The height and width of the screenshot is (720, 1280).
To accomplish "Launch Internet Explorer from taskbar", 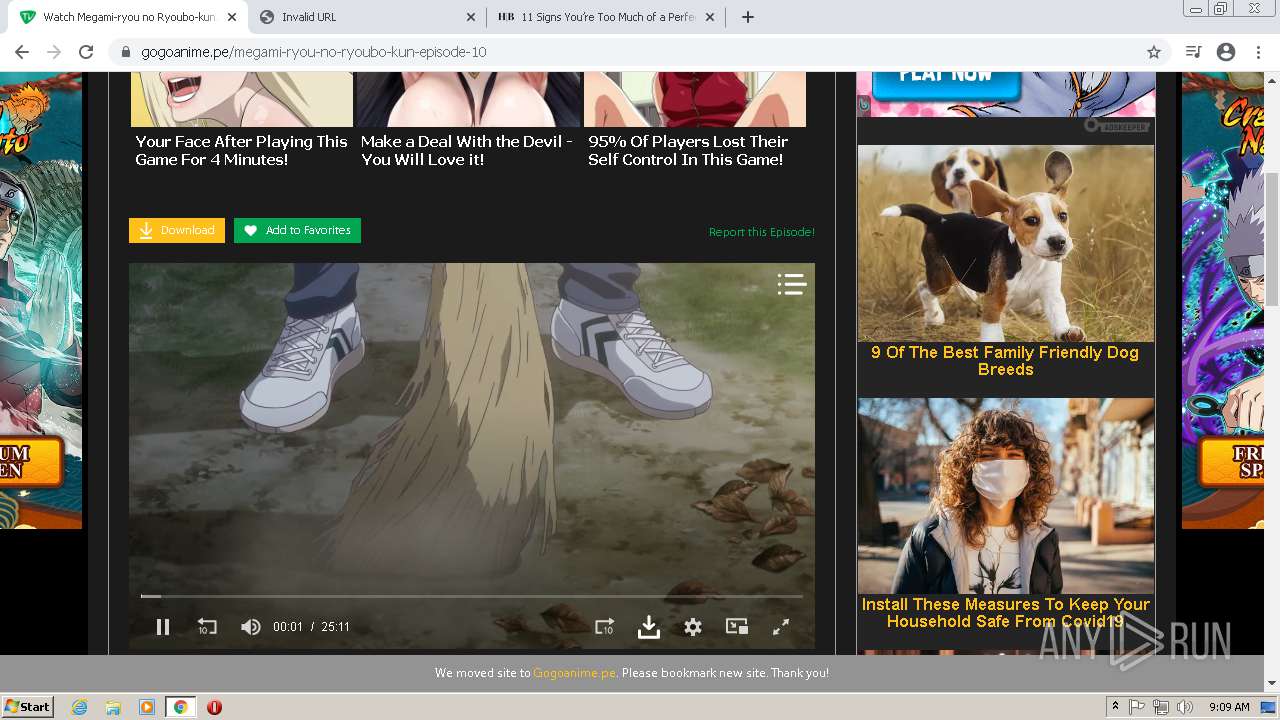I will (x=80, y=707).
